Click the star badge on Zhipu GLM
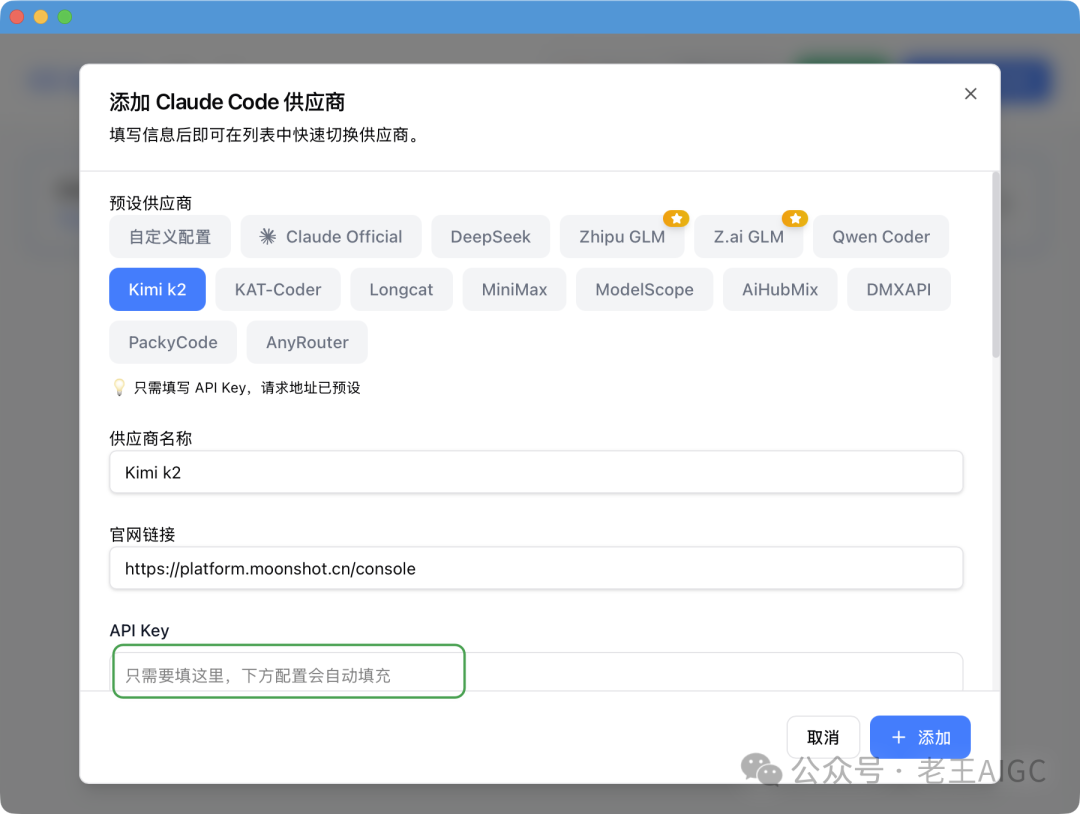This screenshot has height=814, width=1080. point(676,218)
